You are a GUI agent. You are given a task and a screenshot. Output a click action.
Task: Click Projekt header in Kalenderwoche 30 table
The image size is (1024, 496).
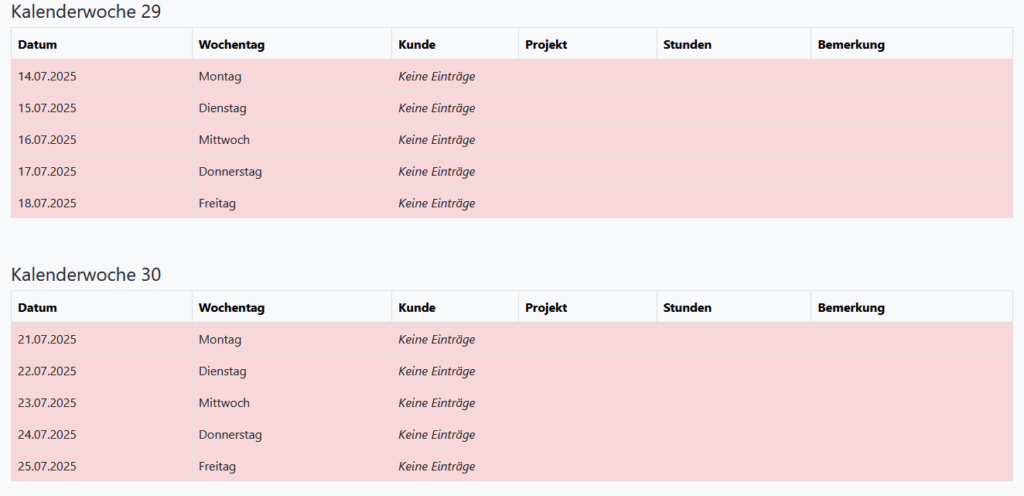point(546,308)
